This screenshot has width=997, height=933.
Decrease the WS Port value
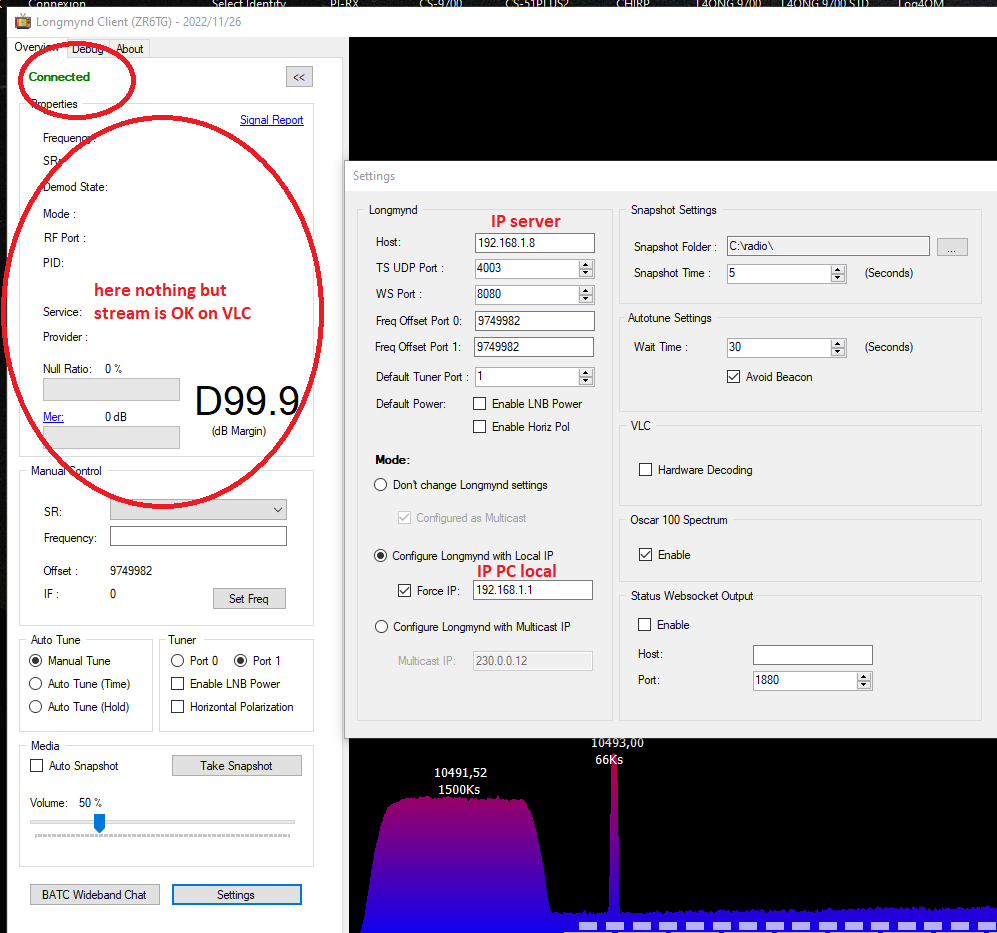pyautogui.click(x=586, y=299)
